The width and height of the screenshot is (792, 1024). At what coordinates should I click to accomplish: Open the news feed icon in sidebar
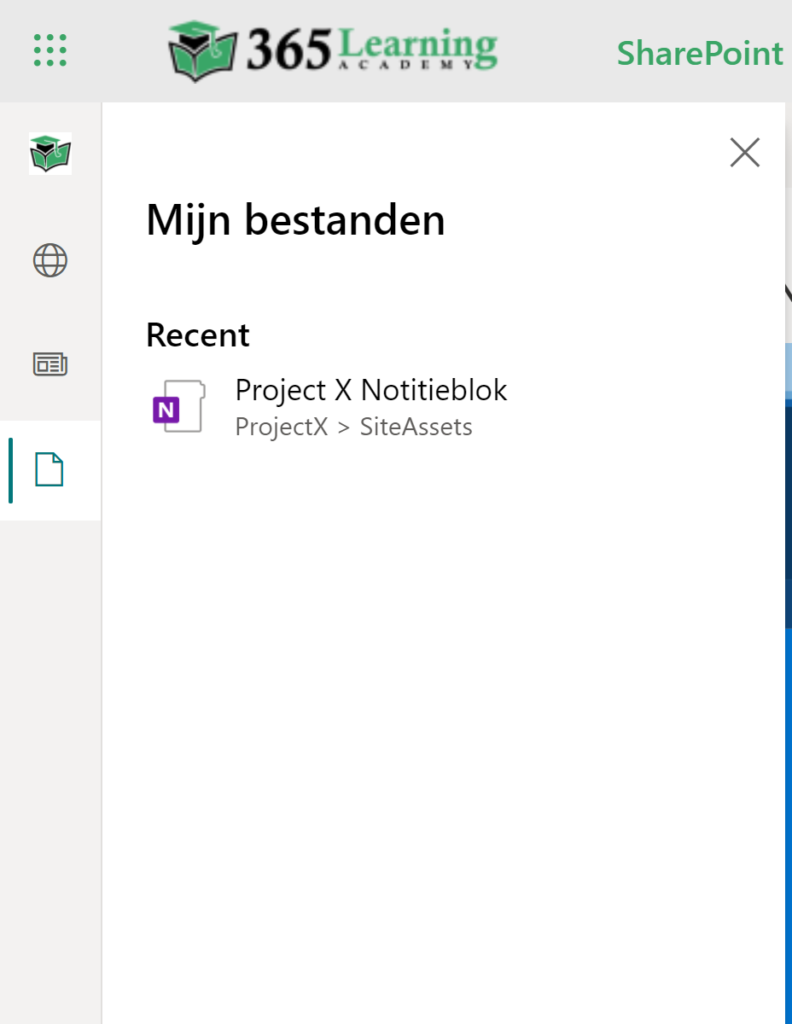click(50, 365)
